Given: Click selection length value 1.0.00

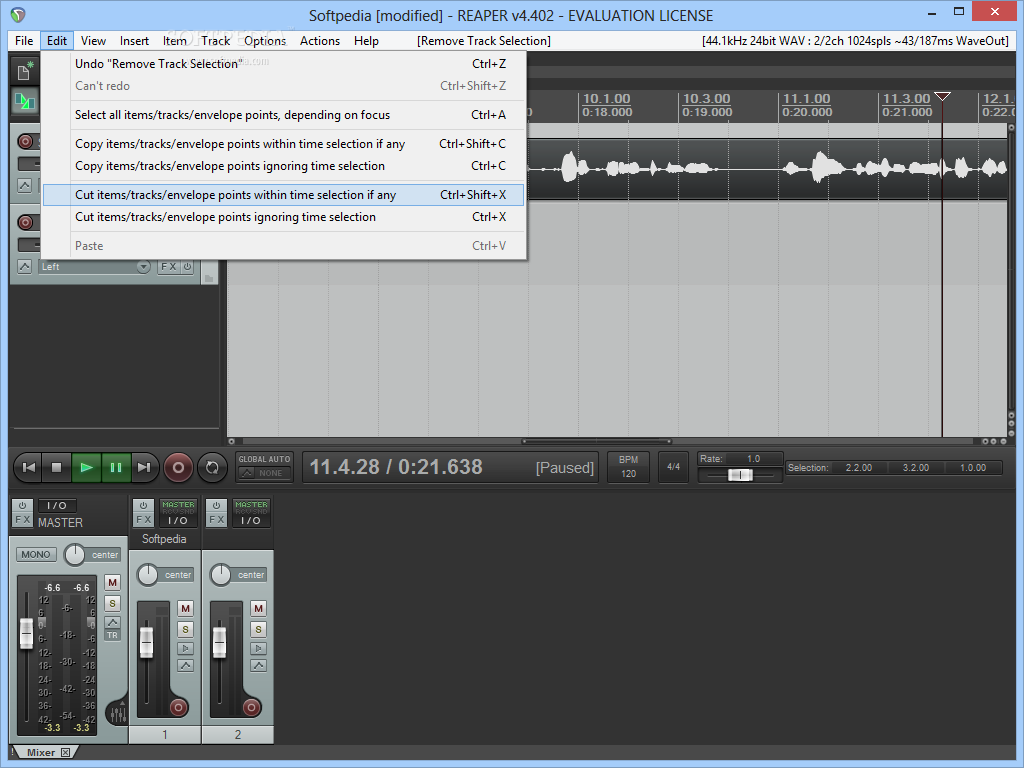Looking at the screenshot, I should (x=973, y=468).
